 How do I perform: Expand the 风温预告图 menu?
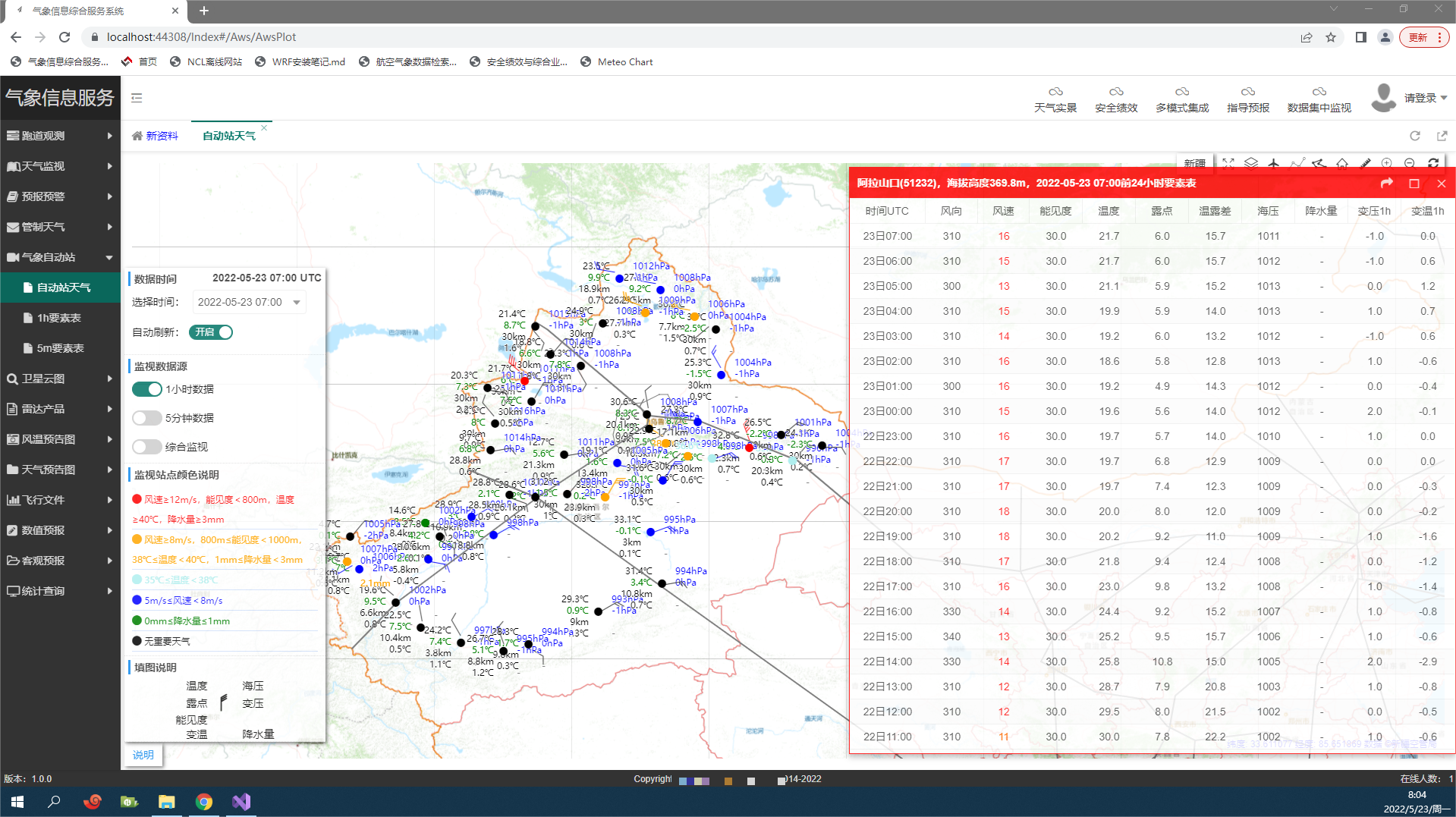pos(60,439)
